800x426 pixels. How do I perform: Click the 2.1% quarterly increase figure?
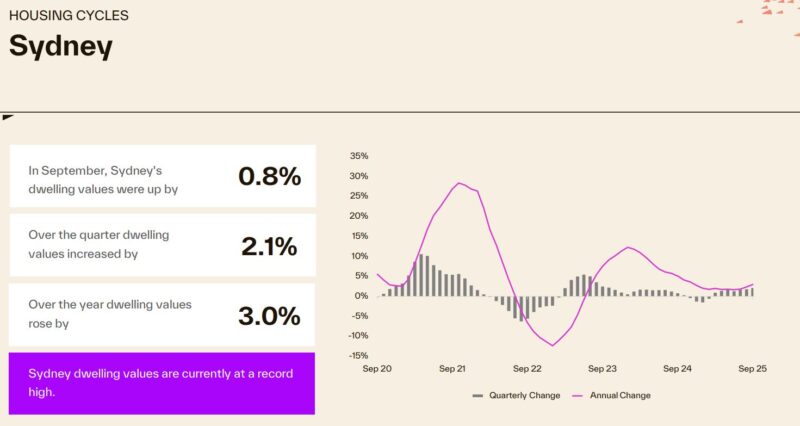pyautogui.click(x=270, y=246)
